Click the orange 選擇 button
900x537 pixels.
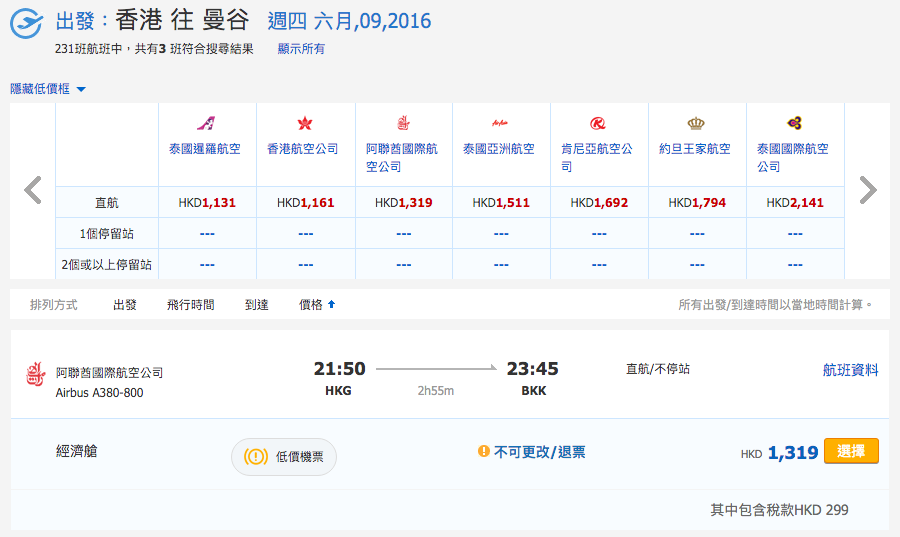point(851,451)
